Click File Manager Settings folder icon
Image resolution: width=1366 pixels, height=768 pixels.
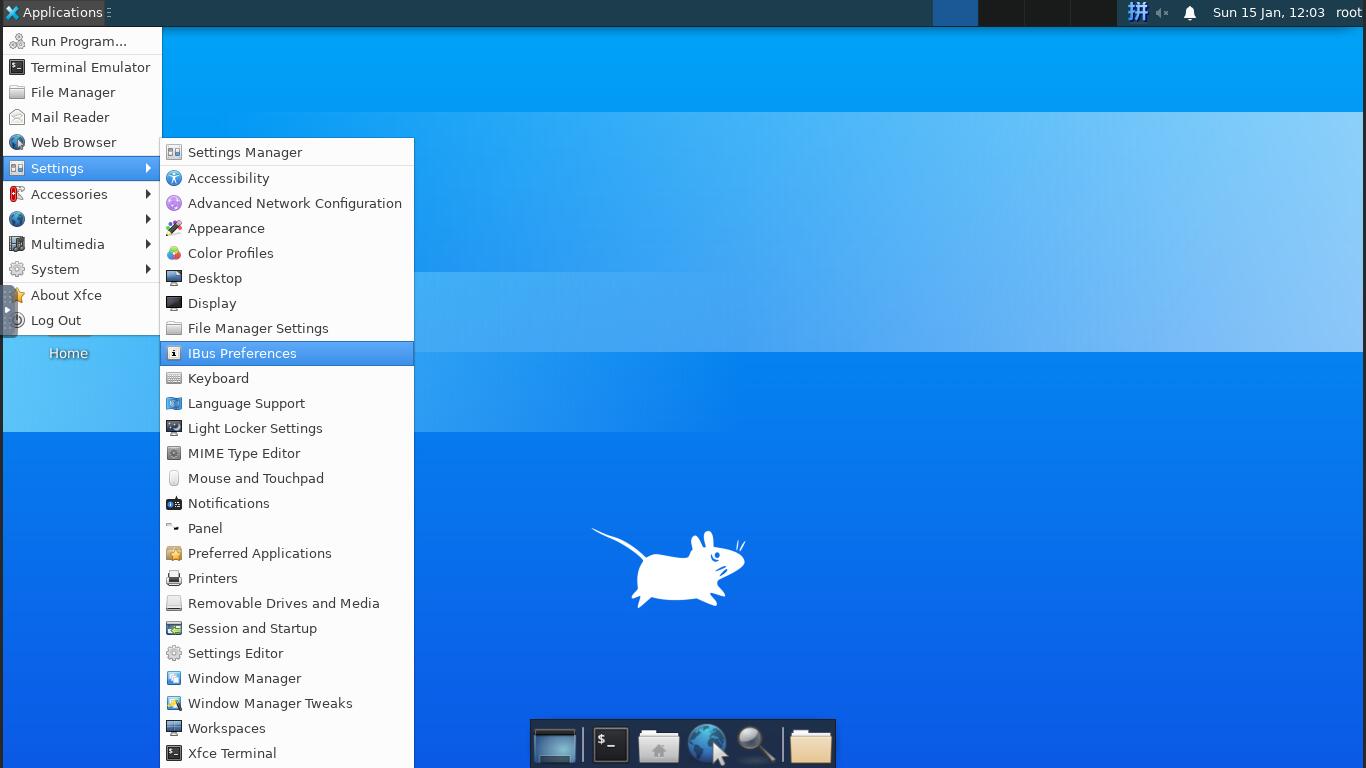pyautogui.click(x=174, y=328)
